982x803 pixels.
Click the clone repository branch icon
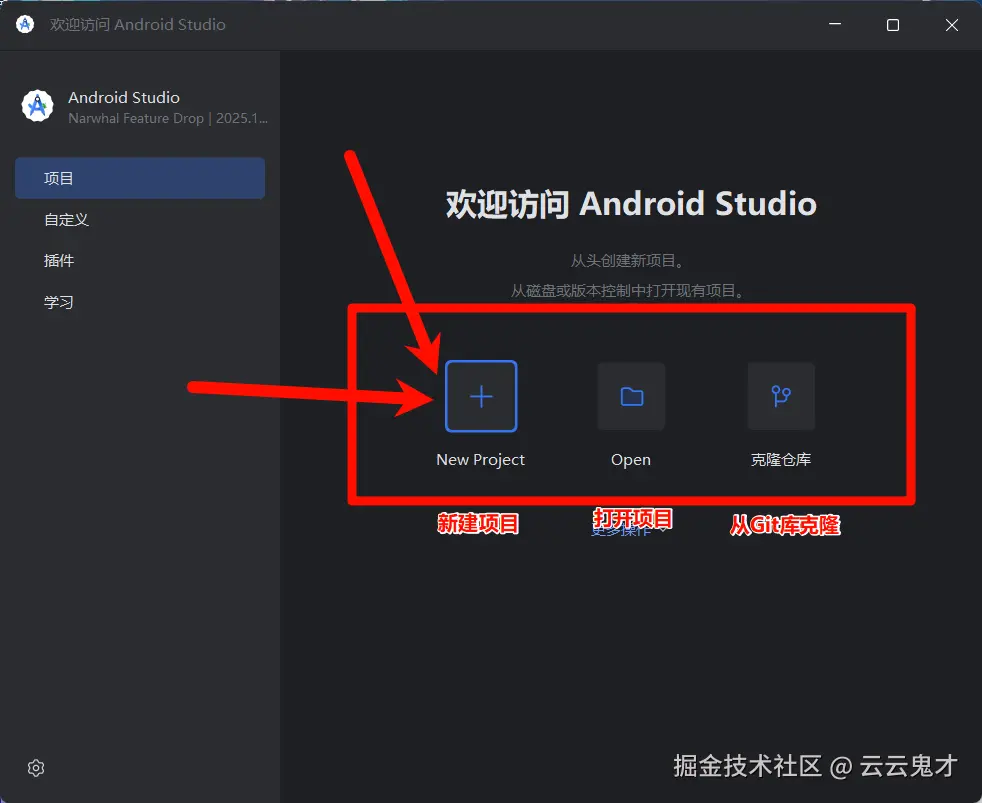tap(781, 396)
